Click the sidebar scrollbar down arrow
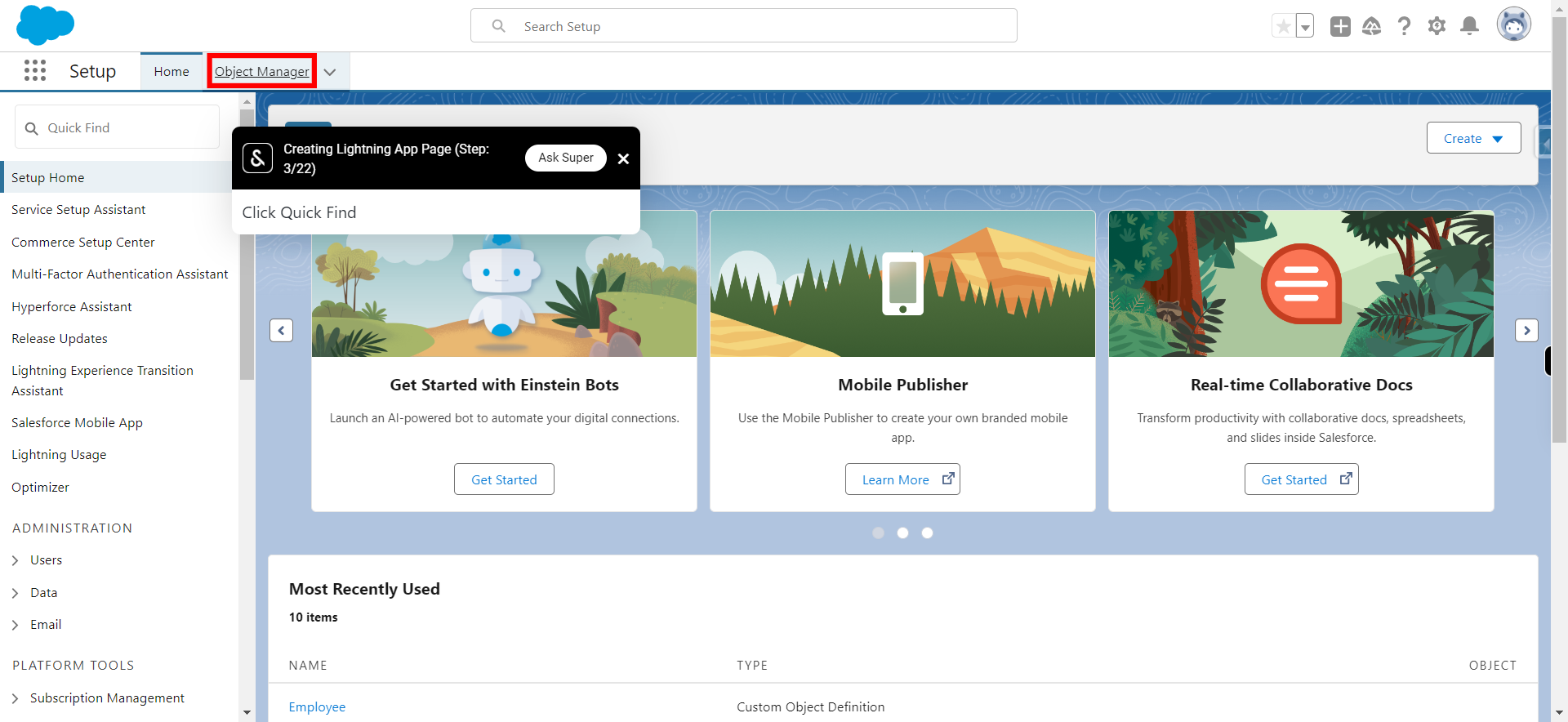This screenshot has width=1568, height=722. [247, 713]
